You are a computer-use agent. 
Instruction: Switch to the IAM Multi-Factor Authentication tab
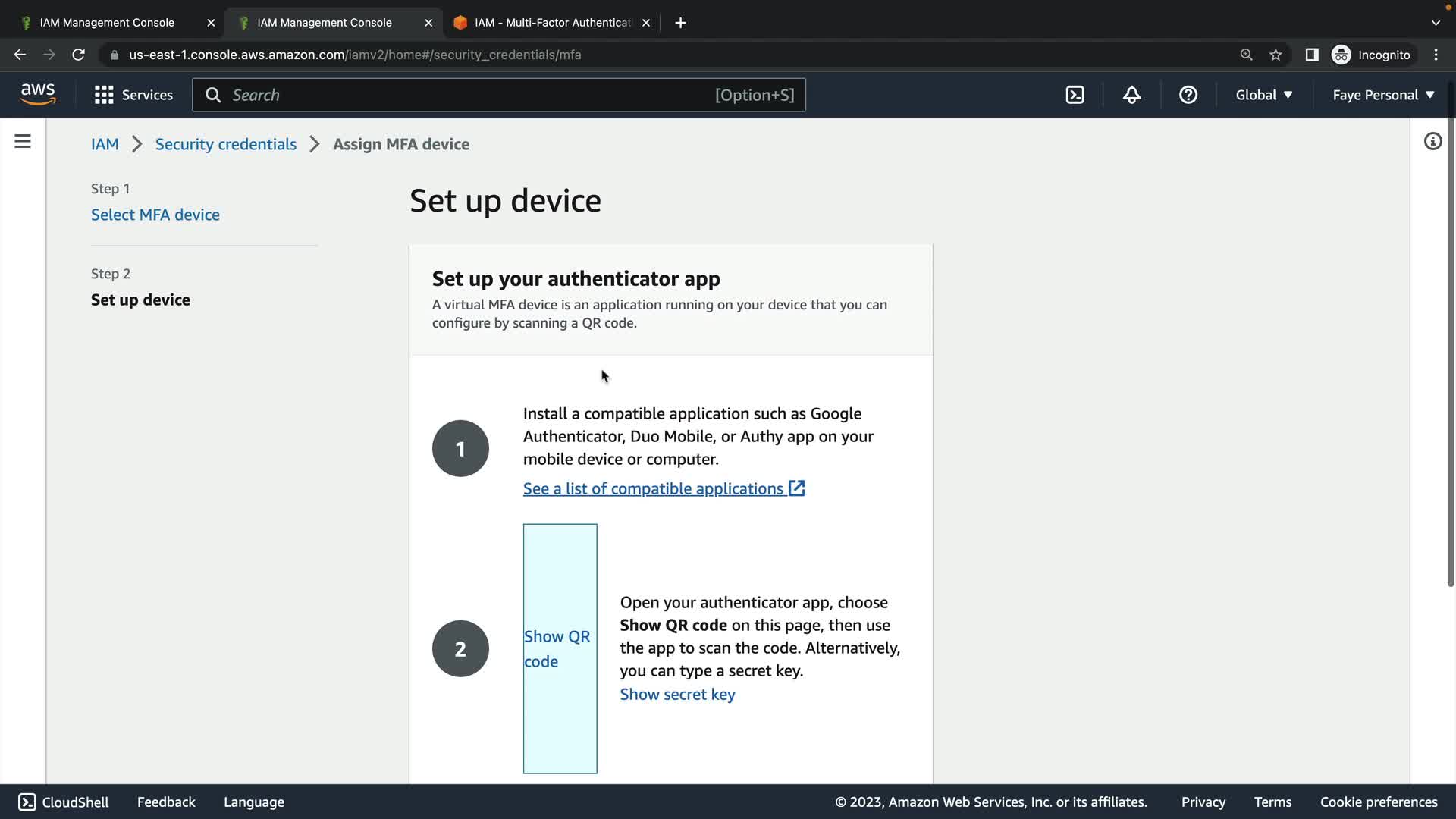(551, 23)
